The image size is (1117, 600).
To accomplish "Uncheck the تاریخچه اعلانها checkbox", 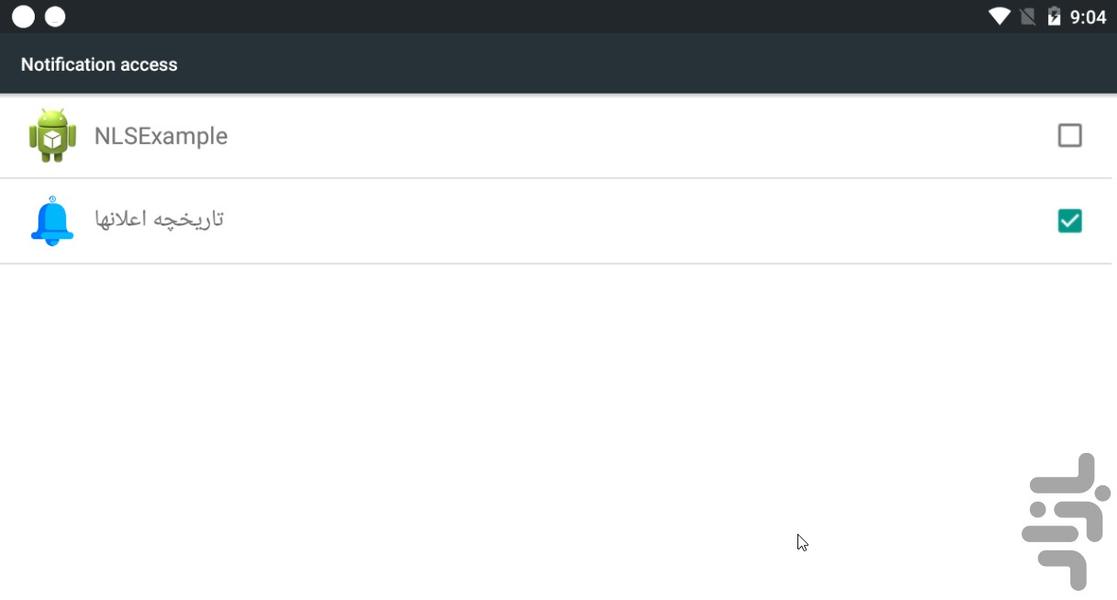I will [1069, 221].
